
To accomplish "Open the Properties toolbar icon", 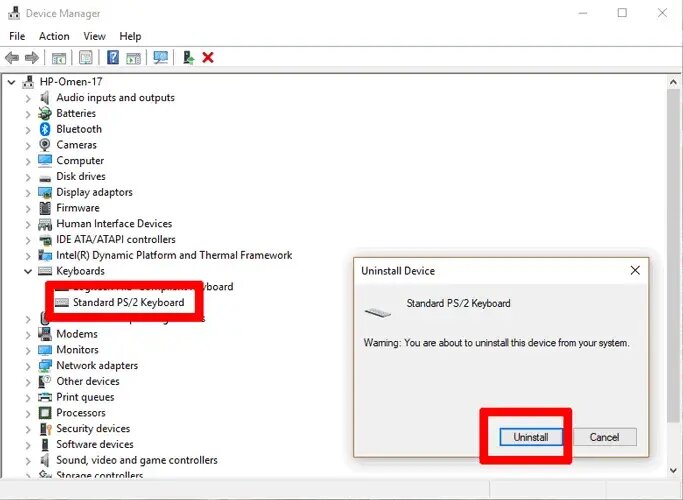I will click(86, 57).
